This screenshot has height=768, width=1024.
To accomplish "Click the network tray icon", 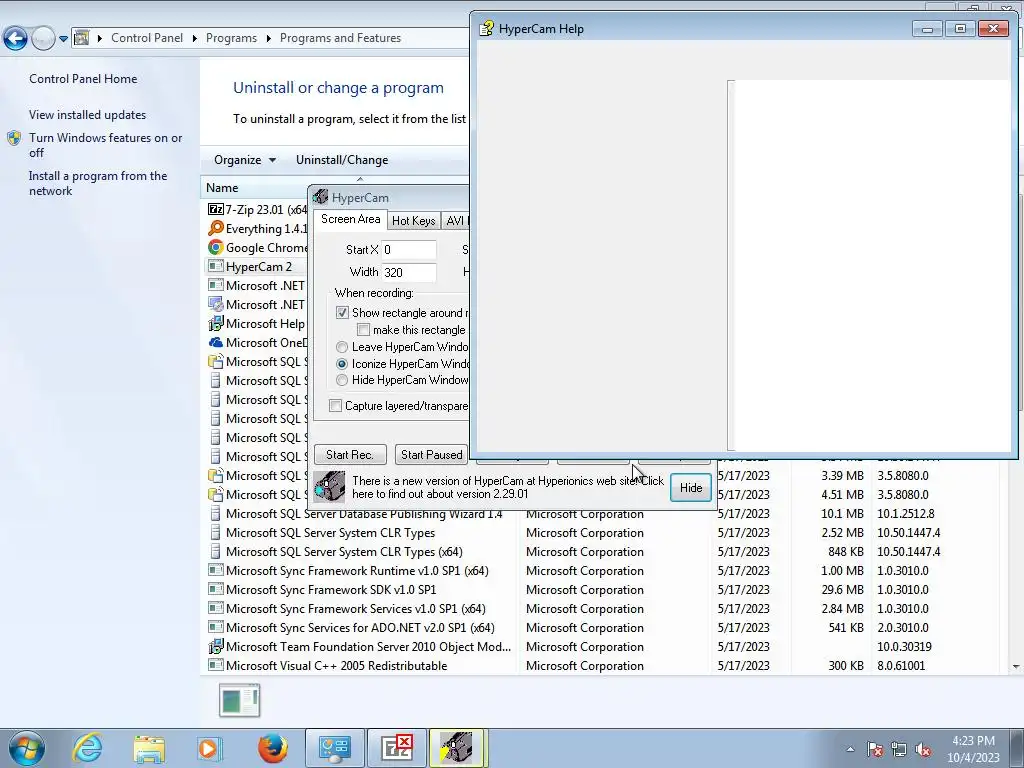I will (x=899, y=749).
